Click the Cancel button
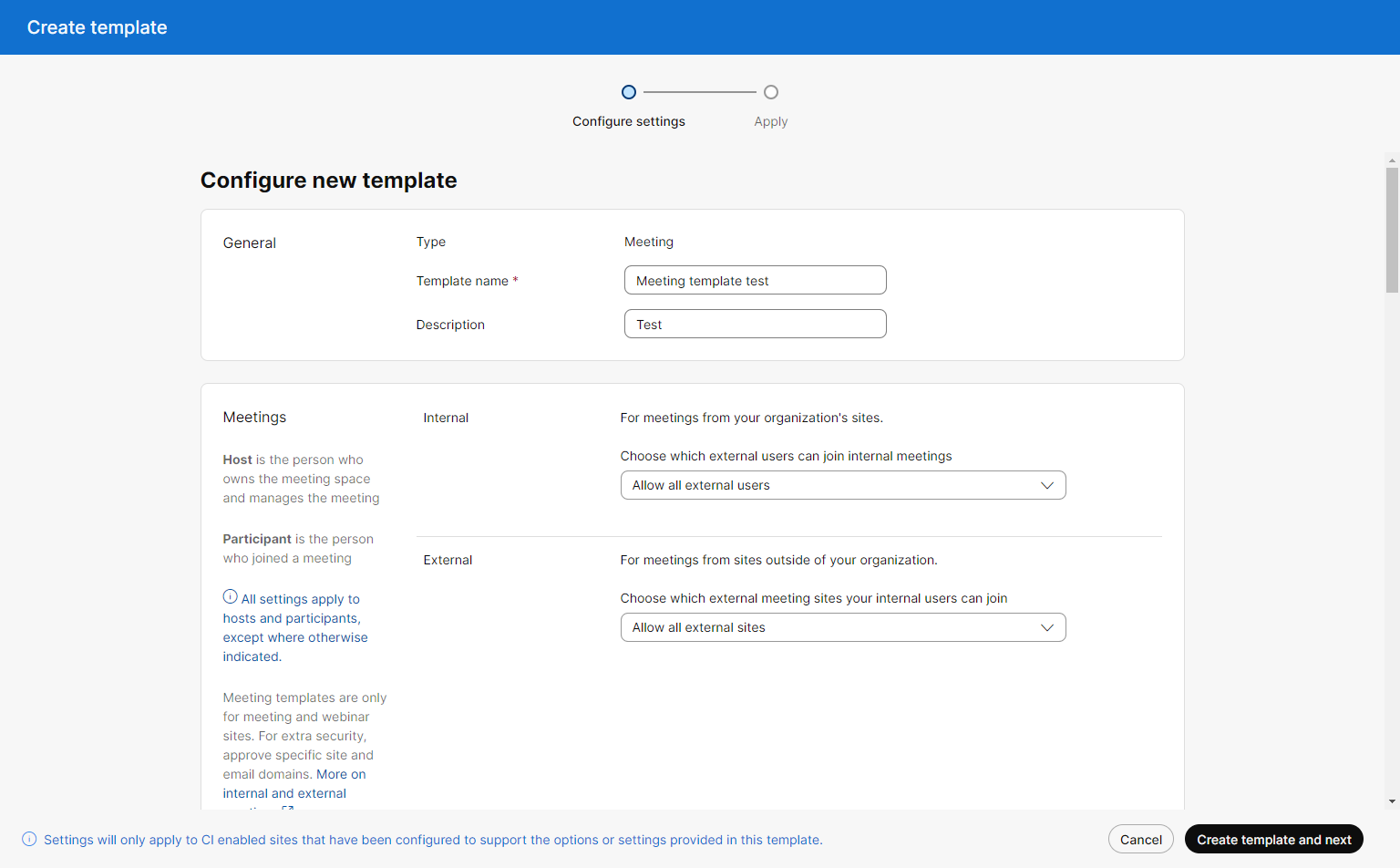 [x=1141, y=839]
